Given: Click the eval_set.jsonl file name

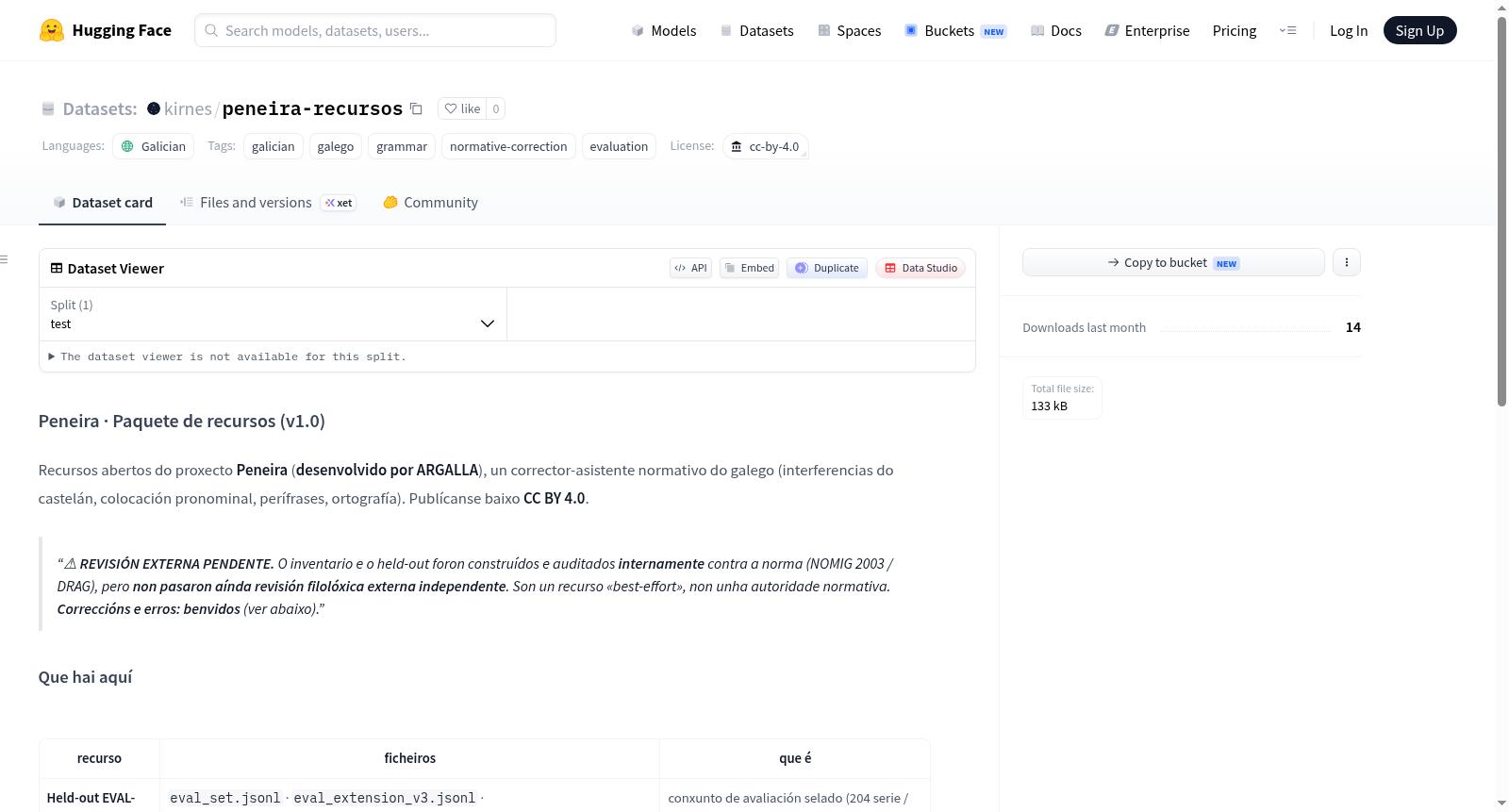Looking at the screenshot, I should tap(225, 798).
